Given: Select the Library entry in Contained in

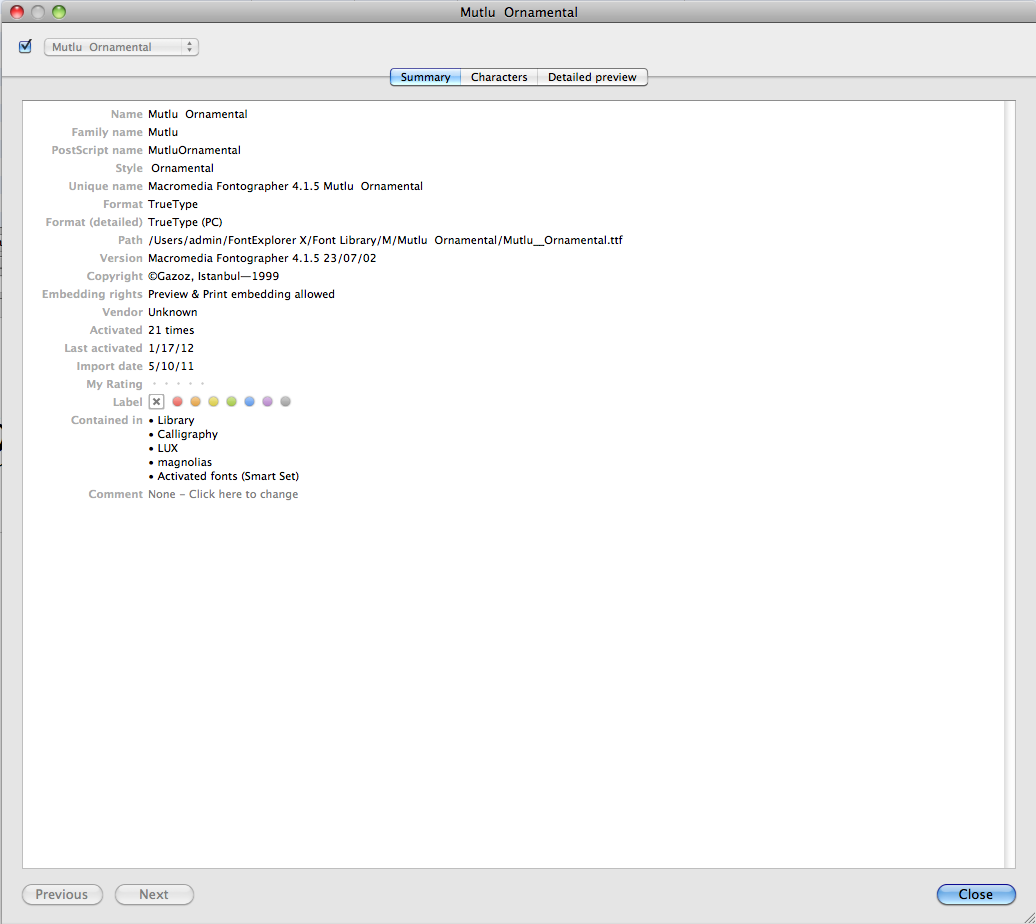Looking at the screenshot, I should 176,420.
